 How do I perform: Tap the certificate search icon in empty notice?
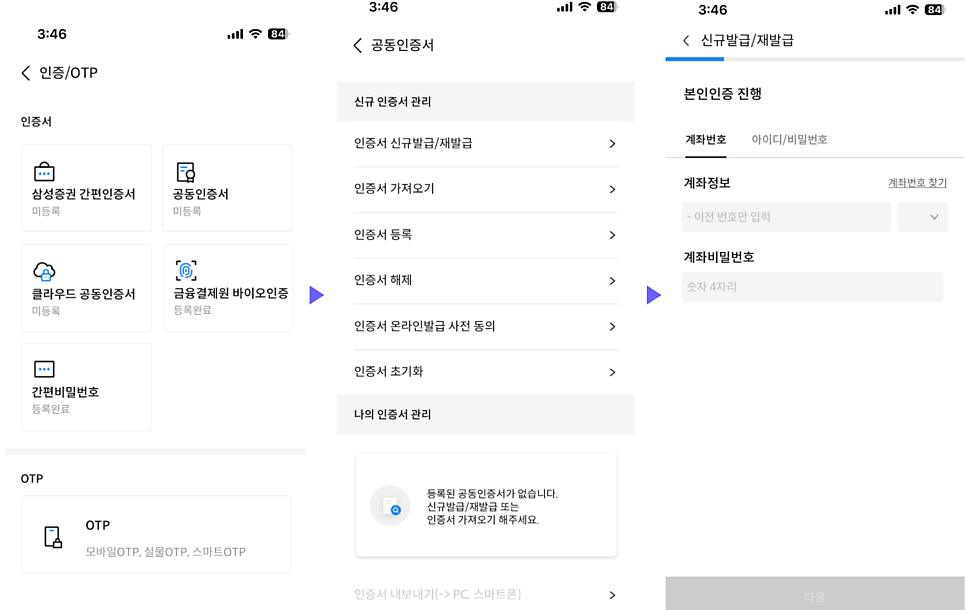pos(390,506)
